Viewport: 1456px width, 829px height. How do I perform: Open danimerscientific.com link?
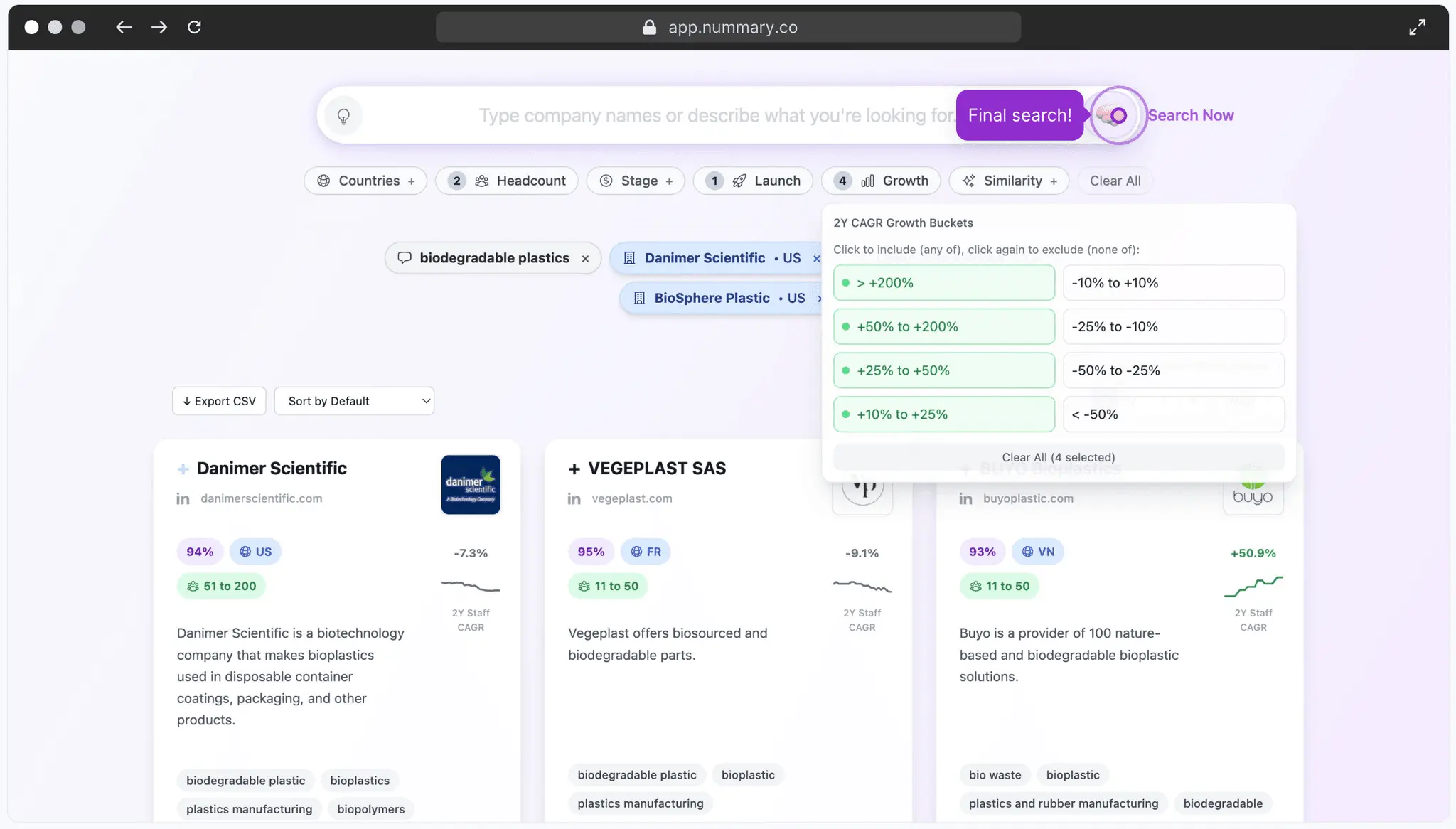[262, 498]
